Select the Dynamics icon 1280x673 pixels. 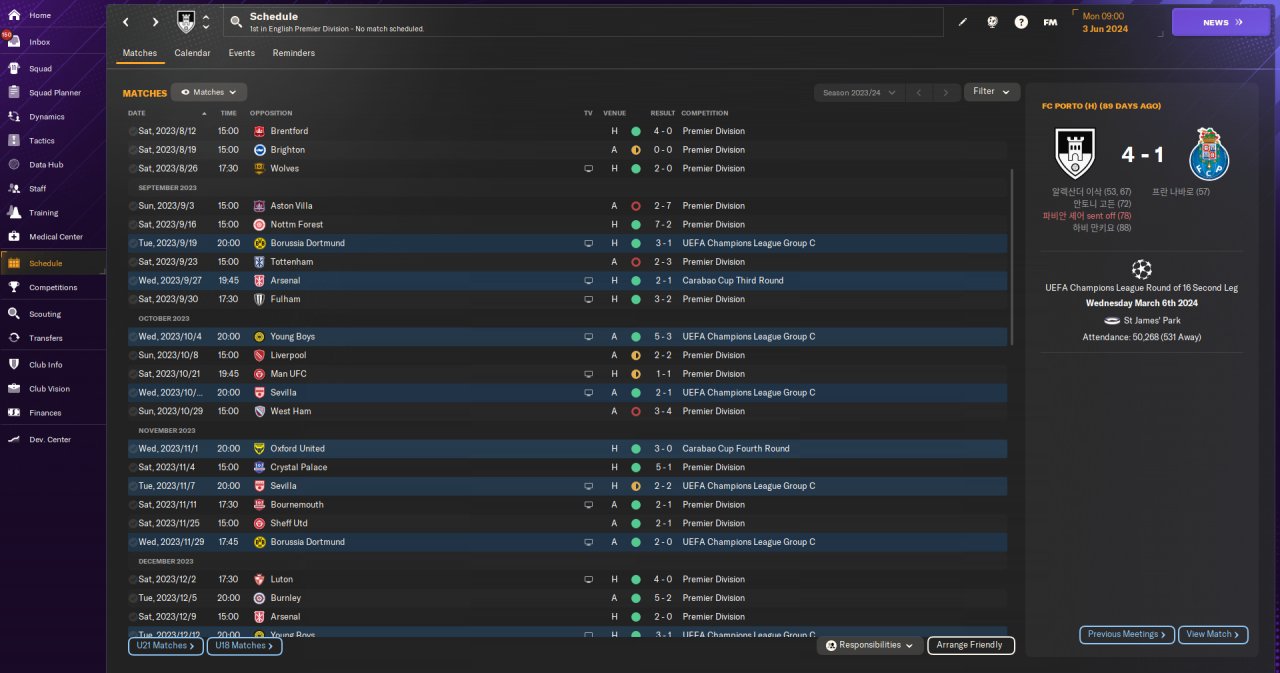(x=14, y=117)
